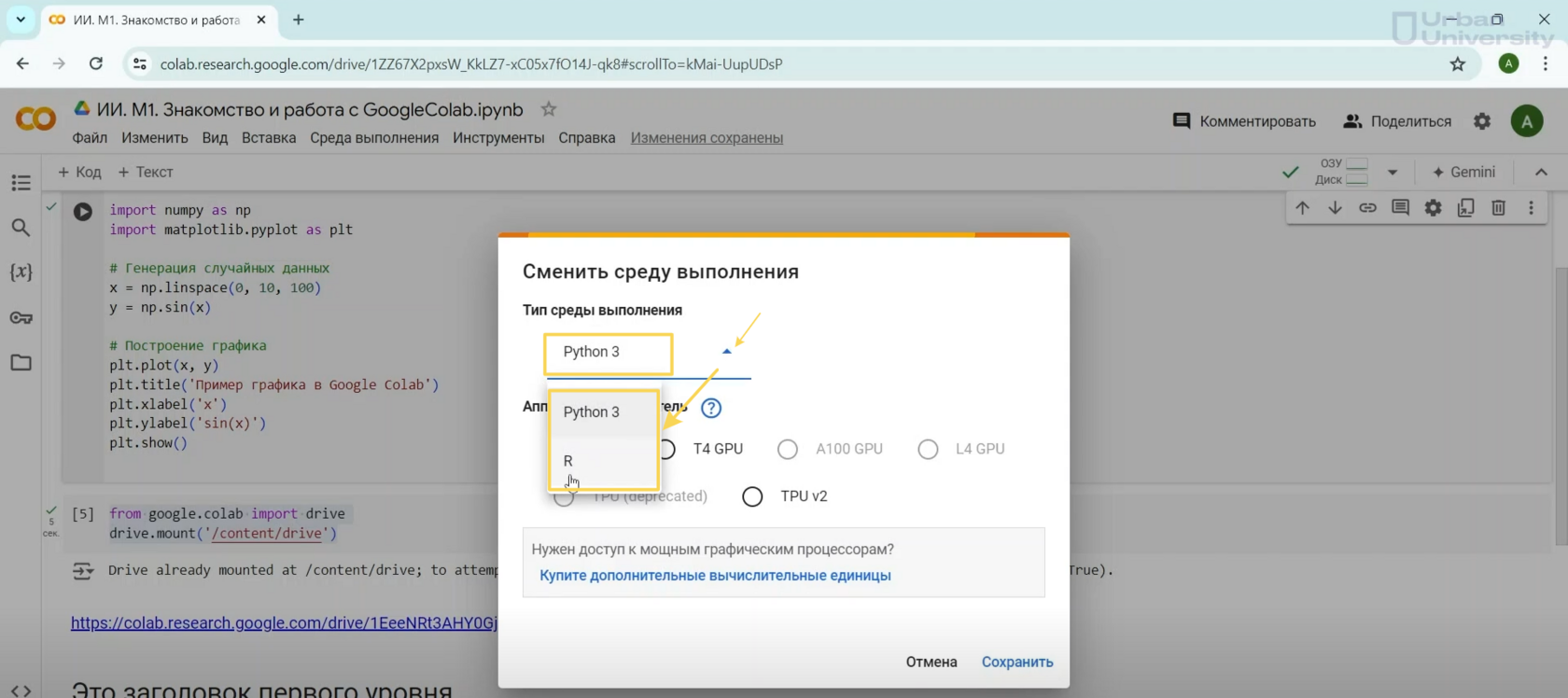Open the variables panel in sidebar

pos(21,272)
